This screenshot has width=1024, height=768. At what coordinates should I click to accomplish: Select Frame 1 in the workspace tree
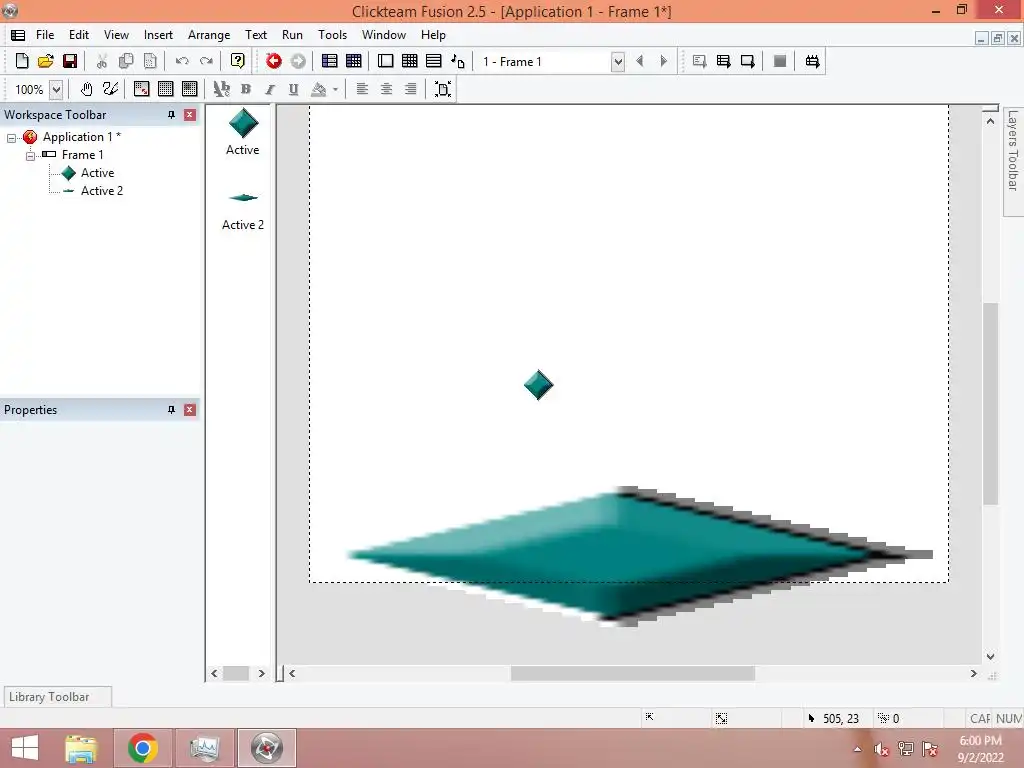click(82, 155)
